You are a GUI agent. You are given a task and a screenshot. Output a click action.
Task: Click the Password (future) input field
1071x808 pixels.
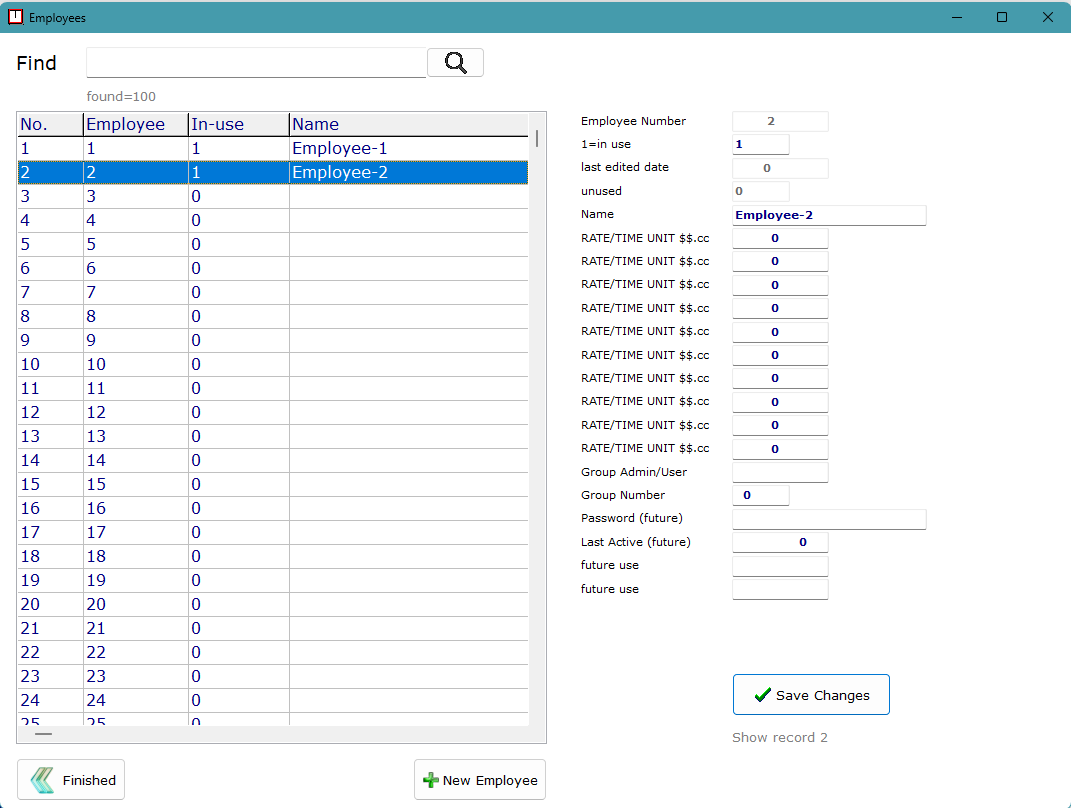click(829, 519)
